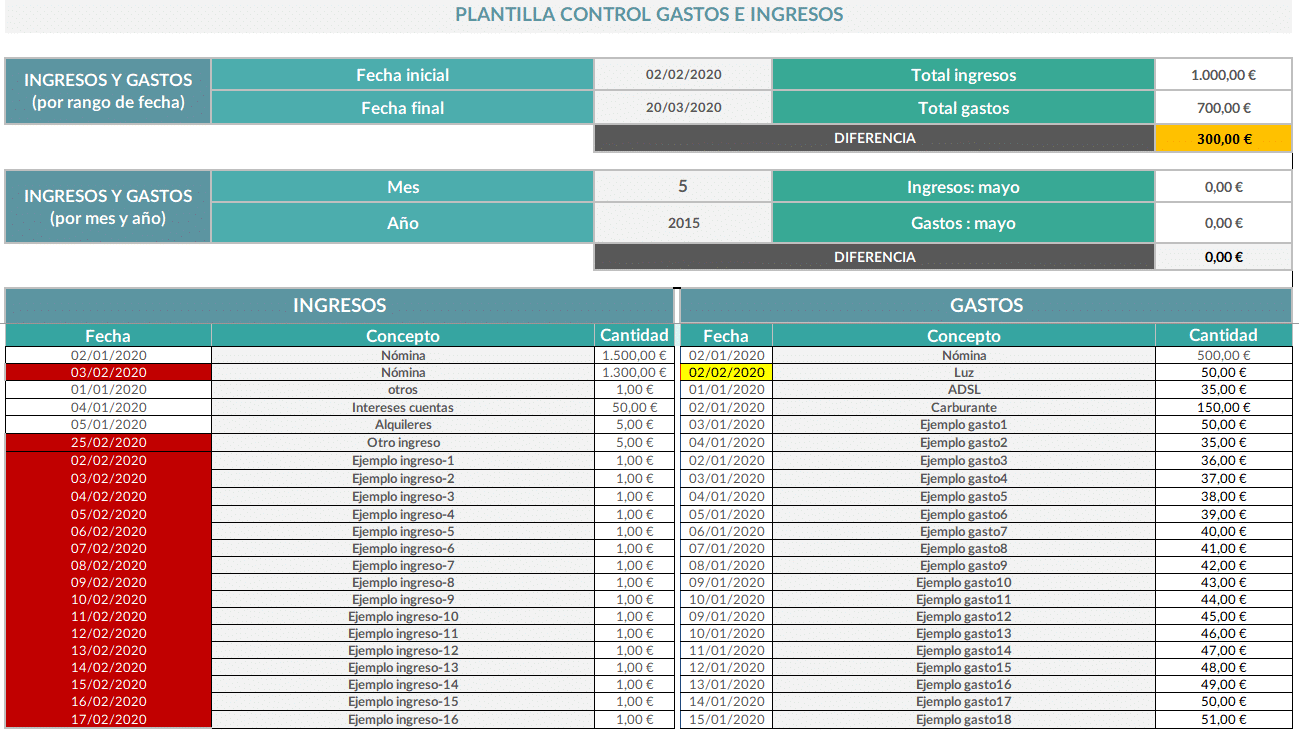Select the Año cell containing 2015
Screen dimensions: 1299x731
pos(683,222)
